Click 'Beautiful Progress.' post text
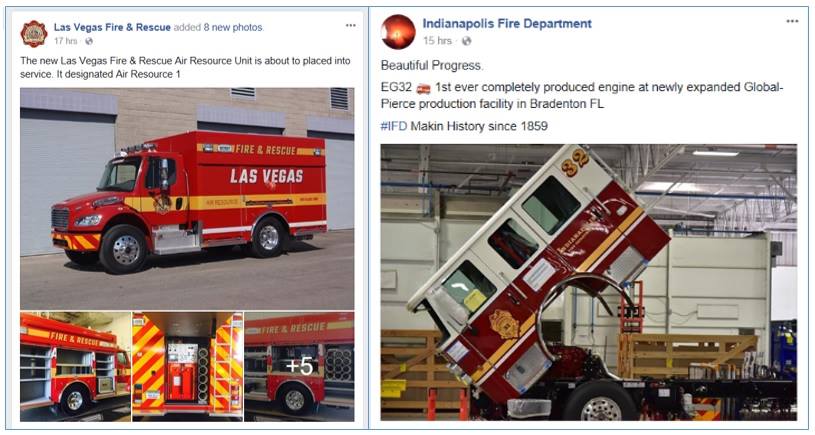This screenshot has width=815, height=435. point(431,65)
